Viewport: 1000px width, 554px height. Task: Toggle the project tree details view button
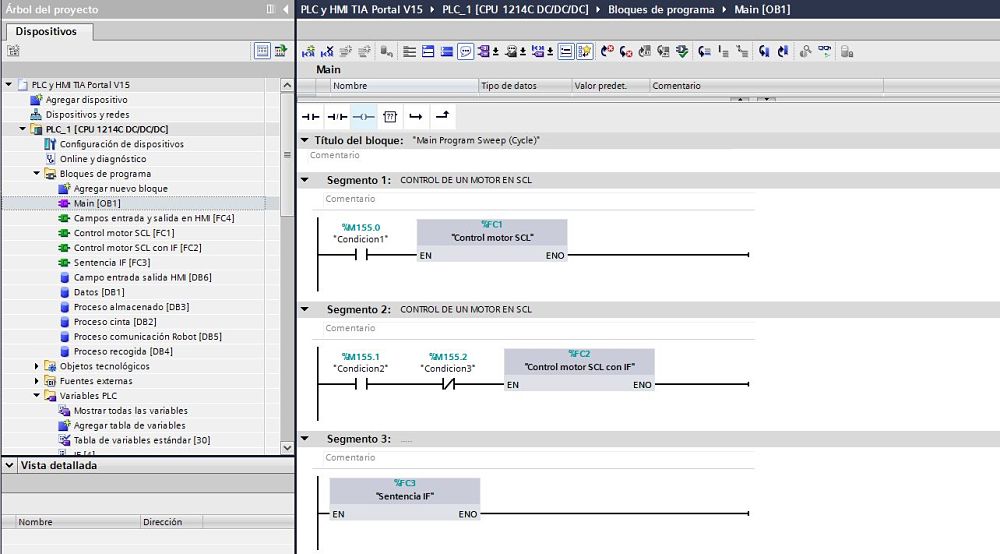(262, 50)
